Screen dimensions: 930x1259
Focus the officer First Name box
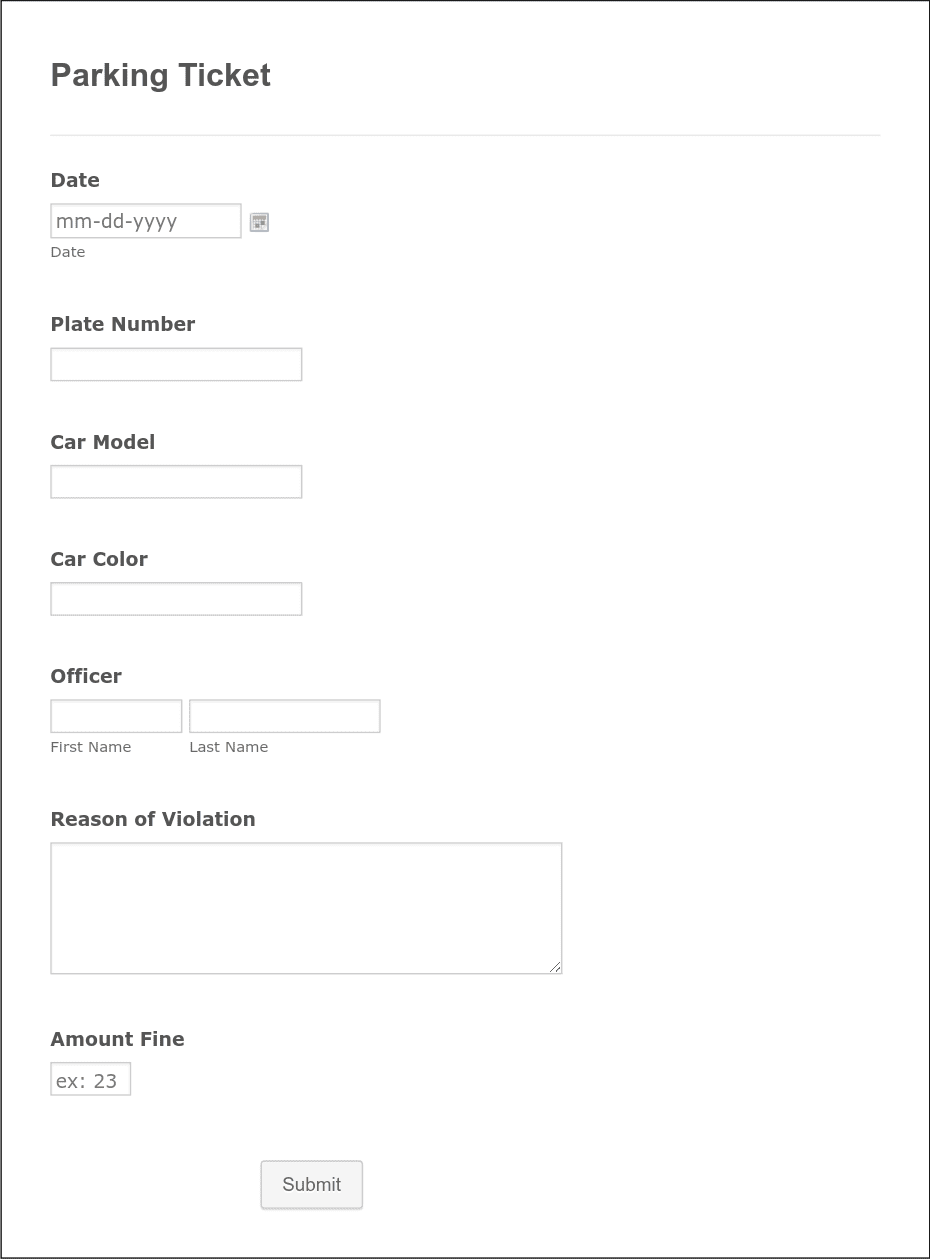pos(116,716)
